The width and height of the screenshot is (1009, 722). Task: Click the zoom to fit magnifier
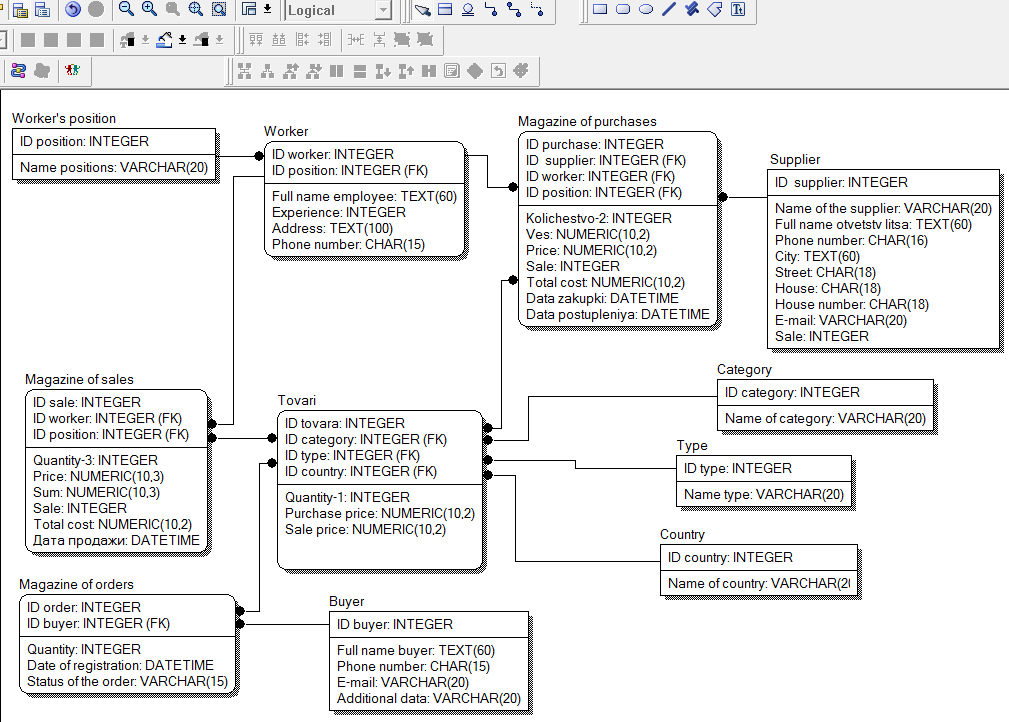196,9
